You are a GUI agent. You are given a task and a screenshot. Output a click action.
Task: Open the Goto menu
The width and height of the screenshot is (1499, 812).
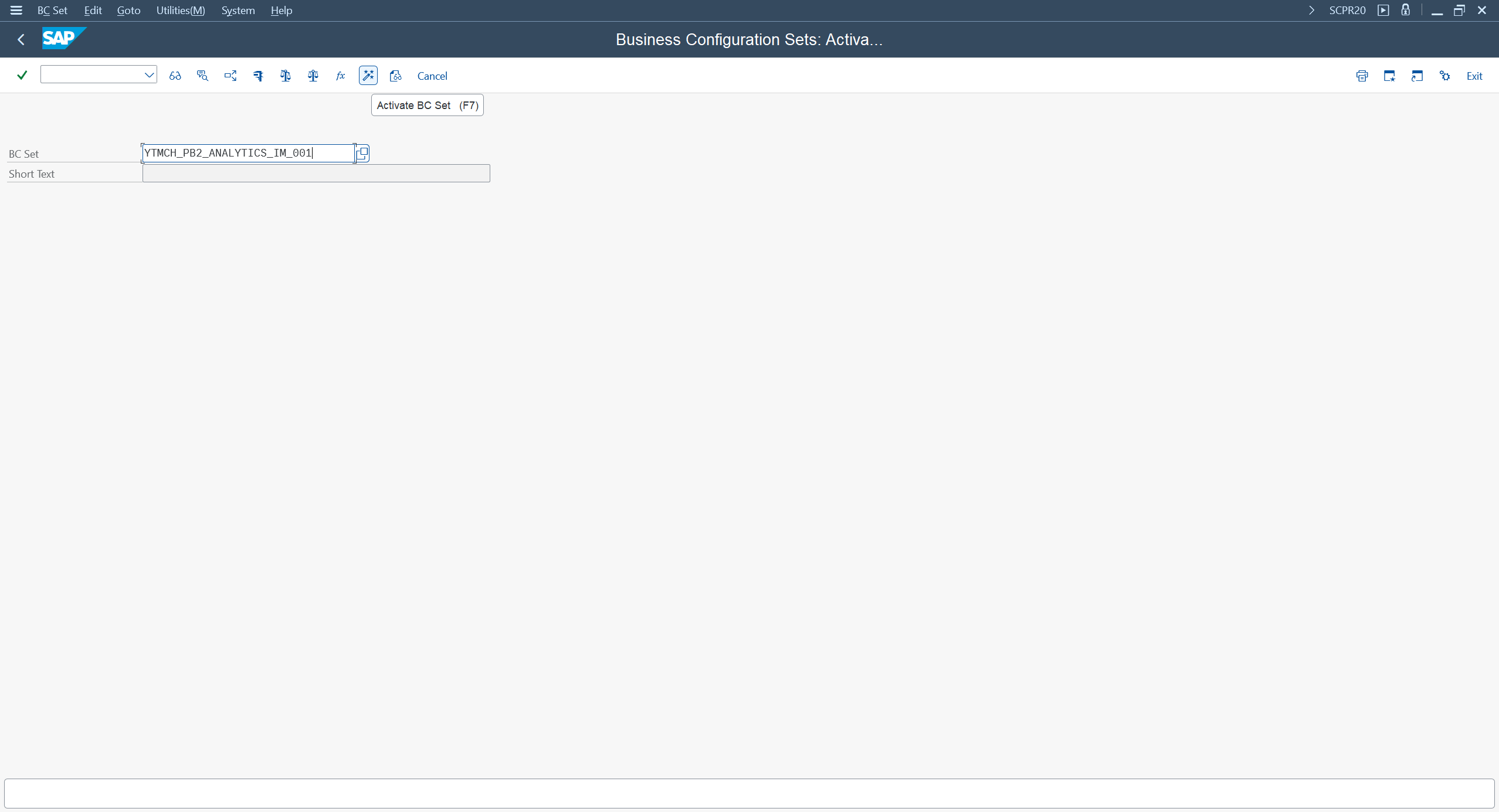click(x=128, y=11)
